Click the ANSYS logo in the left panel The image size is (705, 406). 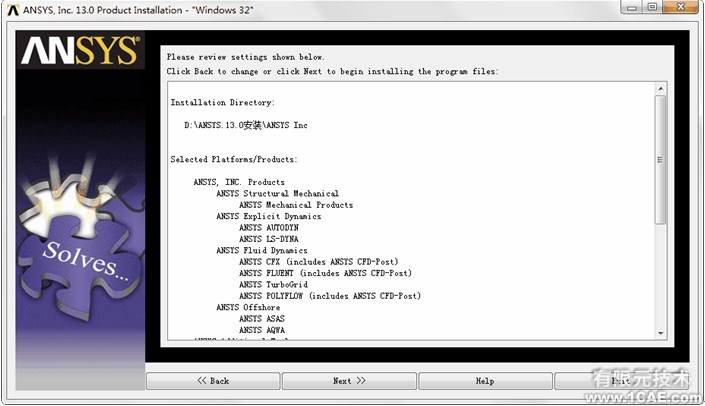(80, 50)
